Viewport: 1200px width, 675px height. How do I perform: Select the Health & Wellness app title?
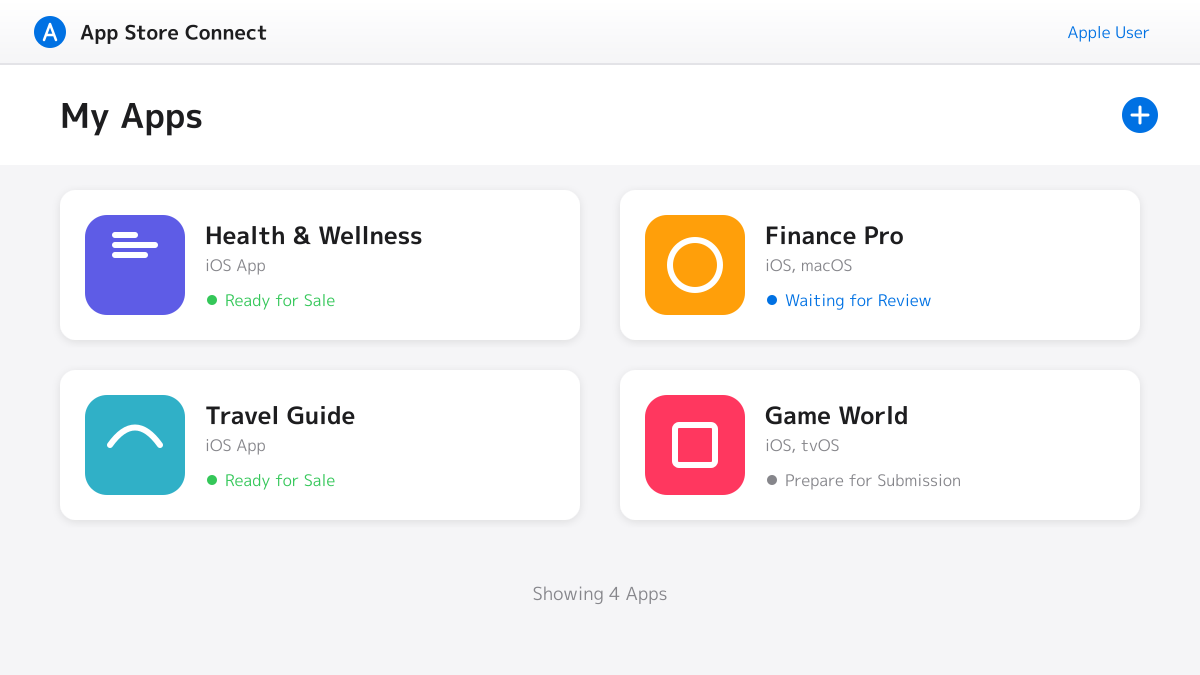coord(314,236)
